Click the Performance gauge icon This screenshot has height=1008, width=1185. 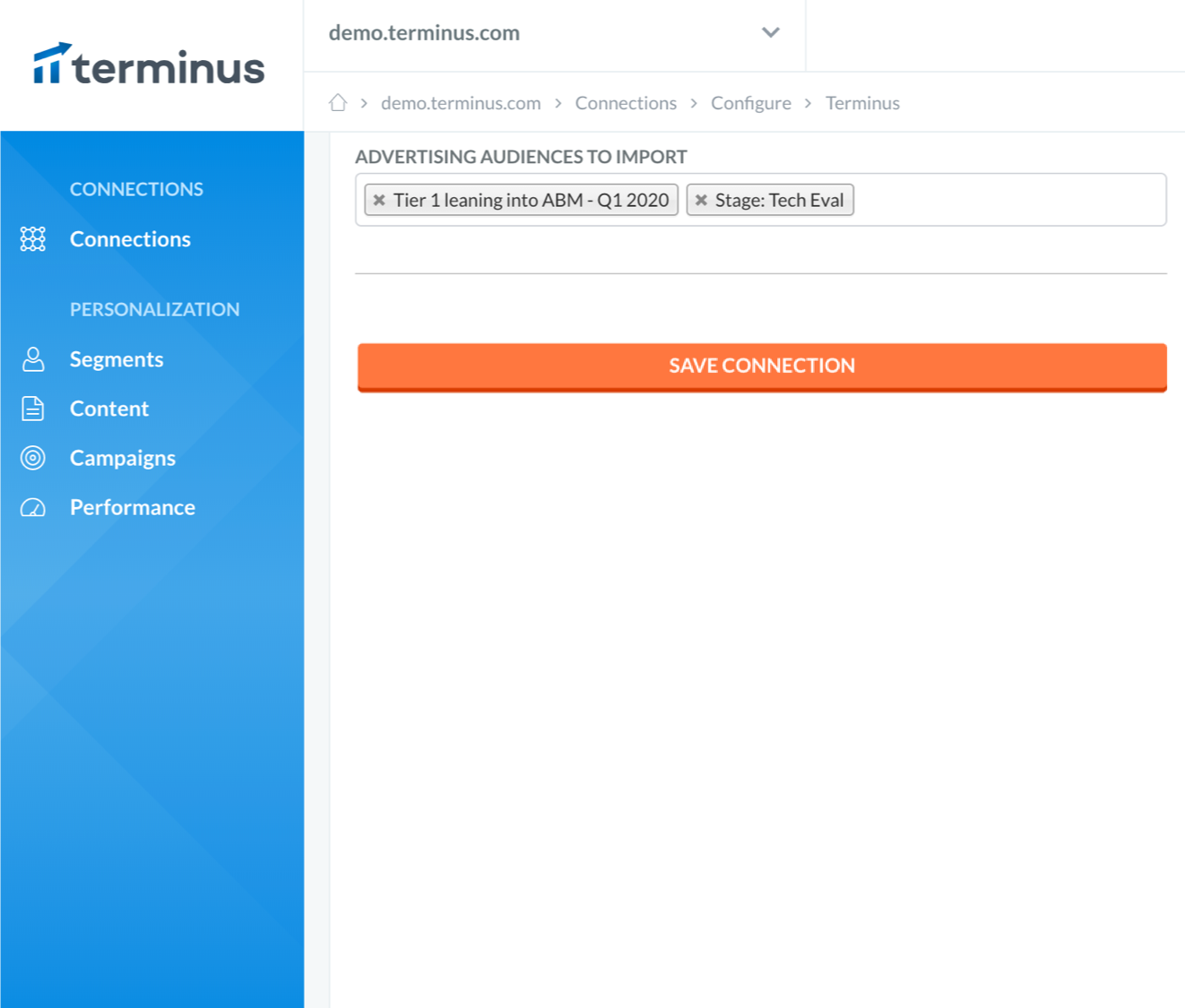pyautogui.click(x=33, y=507)
